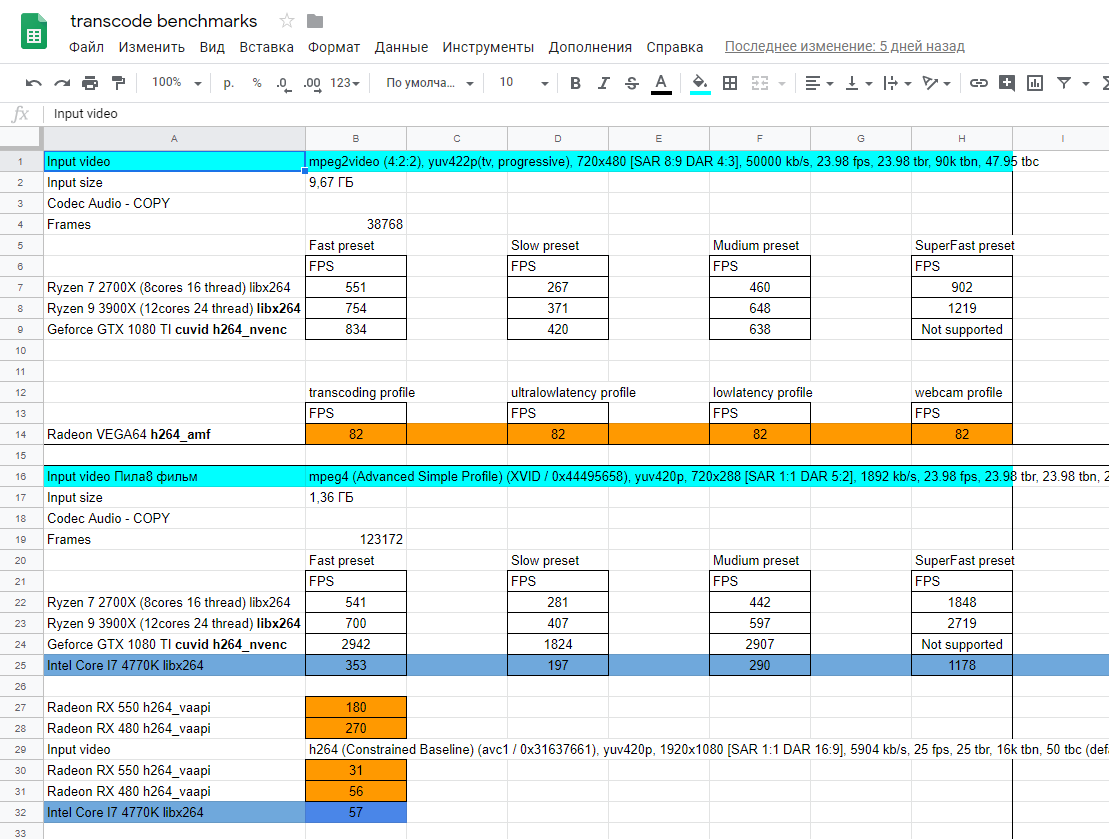The width and height of the screenshot is (1109, 839).
Task: Open the text color picker
Action: [x=661, y=83]
